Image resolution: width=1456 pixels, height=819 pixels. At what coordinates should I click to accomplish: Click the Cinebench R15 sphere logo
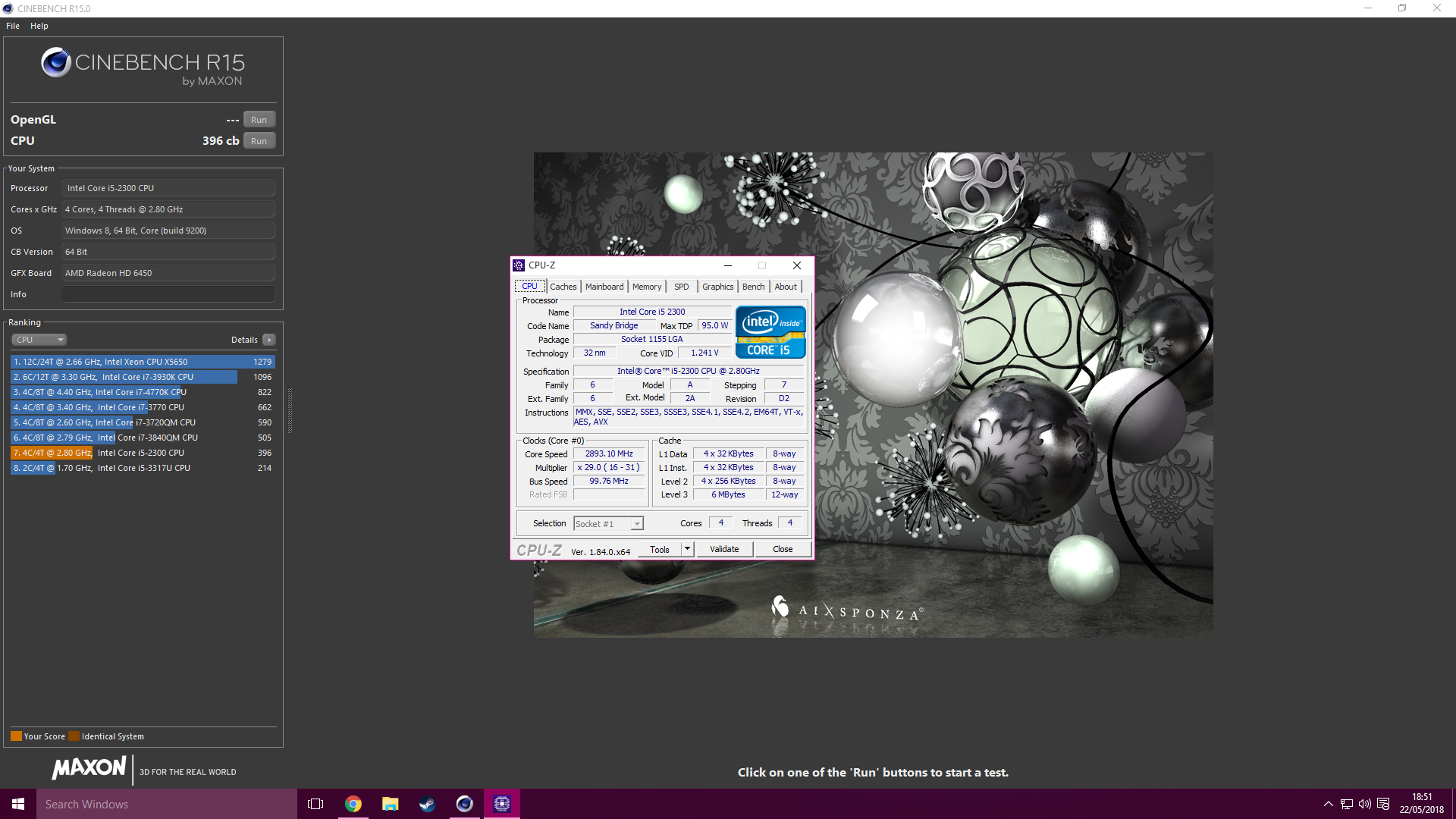tap(56, 62)
